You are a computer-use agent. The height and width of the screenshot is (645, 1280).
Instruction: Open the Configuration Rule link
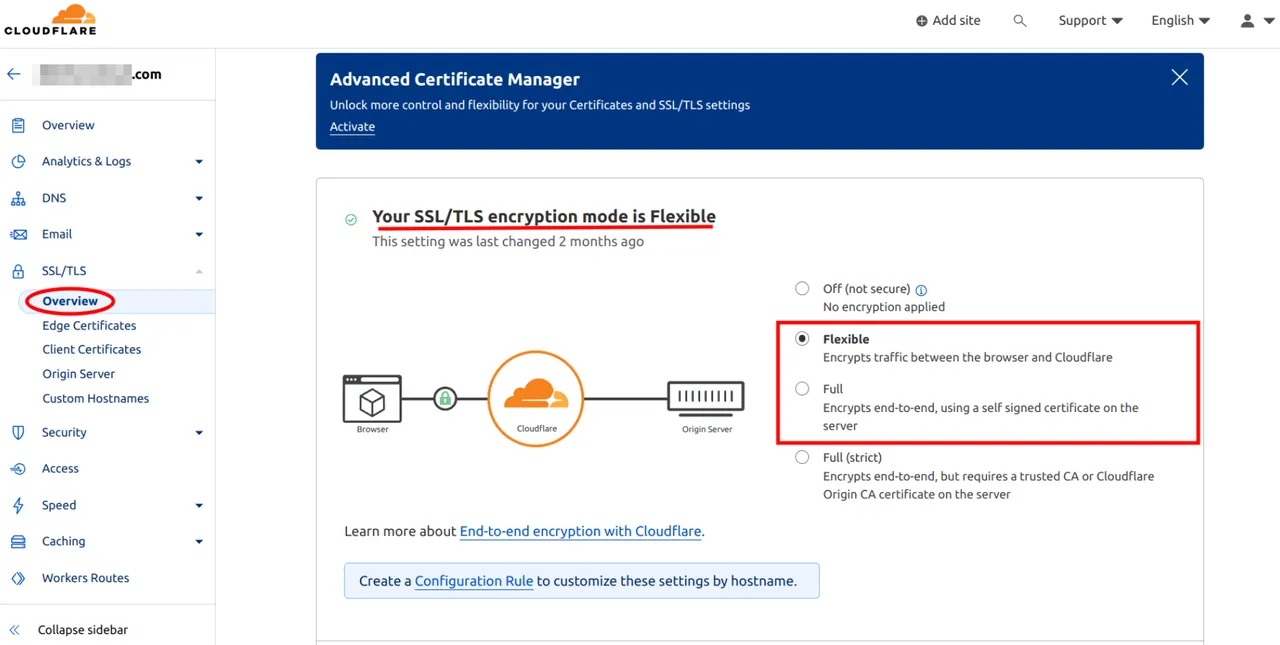click(474, 581)
